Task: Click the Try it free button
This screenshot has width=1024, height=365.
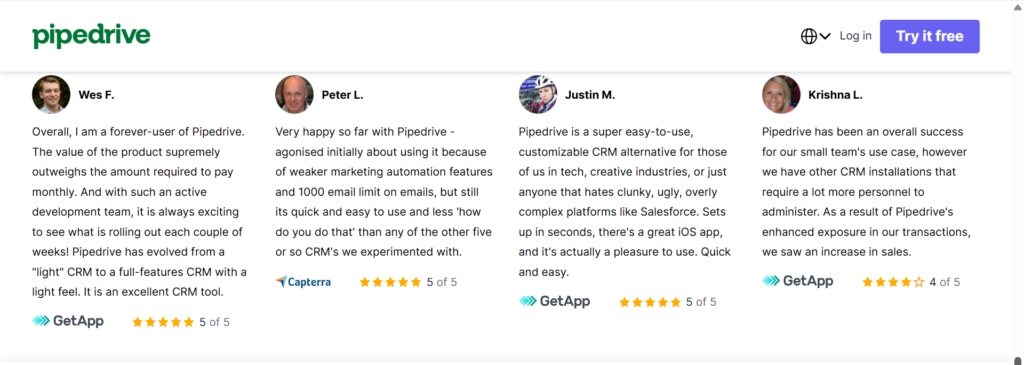Action: (929, 37)
